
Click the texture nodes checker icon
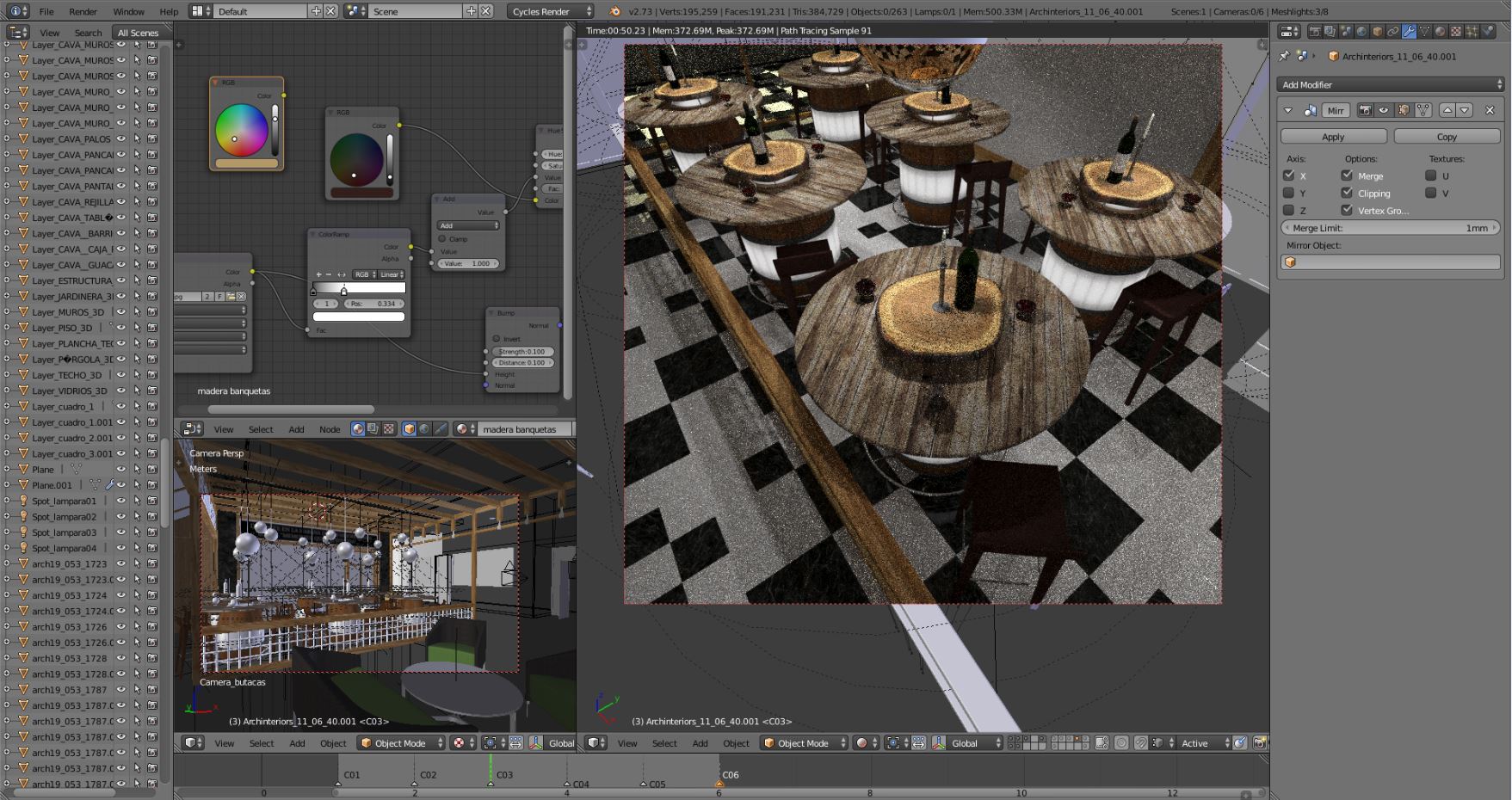click(x=389, y=428)
